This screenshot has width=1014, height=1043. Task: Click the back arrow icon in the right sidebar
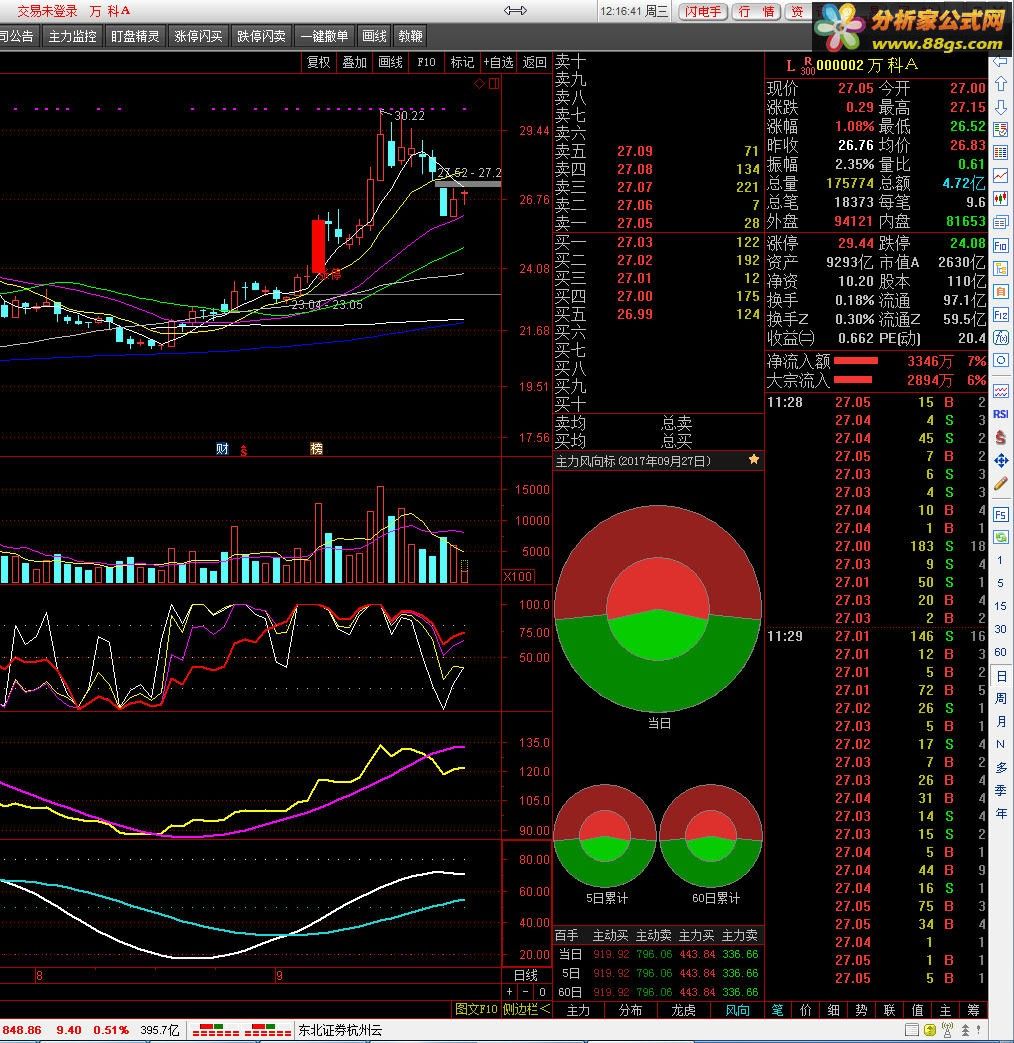[1001, 61]
